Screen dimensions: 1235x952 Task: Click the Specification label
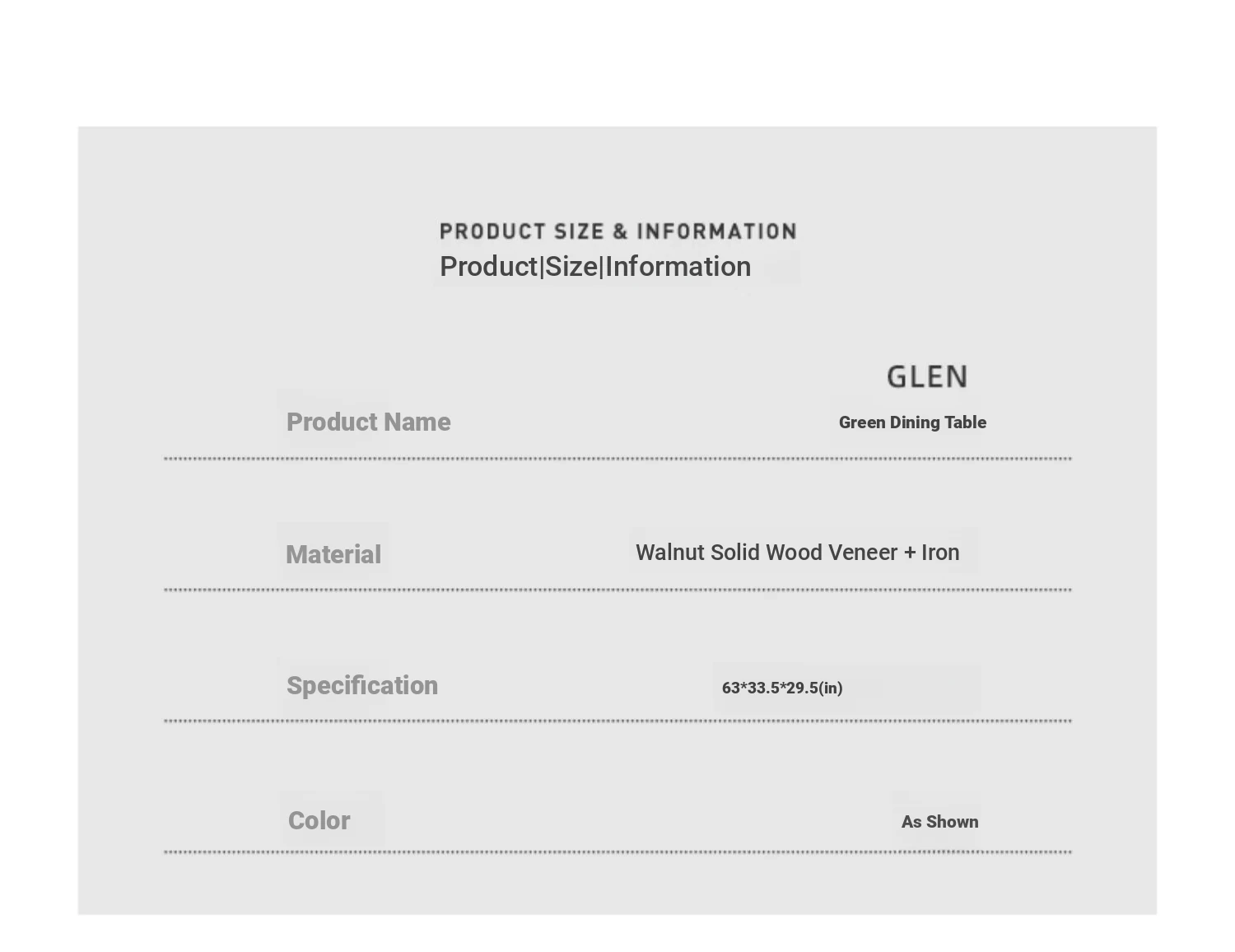[362, 686]
